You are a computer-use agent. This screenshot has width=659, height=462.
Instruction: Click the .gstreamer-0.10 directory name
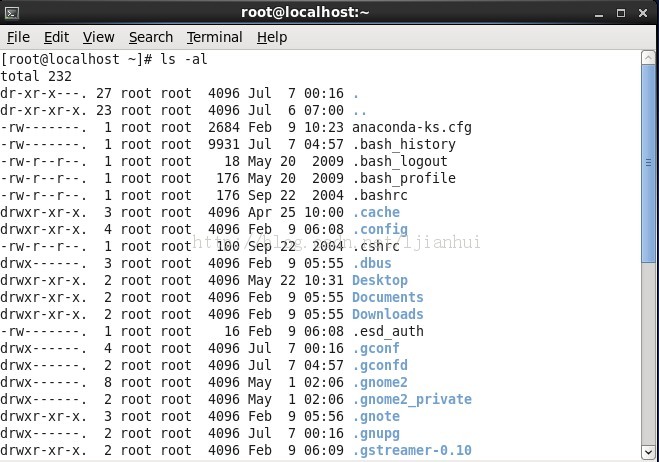(412, 450)
